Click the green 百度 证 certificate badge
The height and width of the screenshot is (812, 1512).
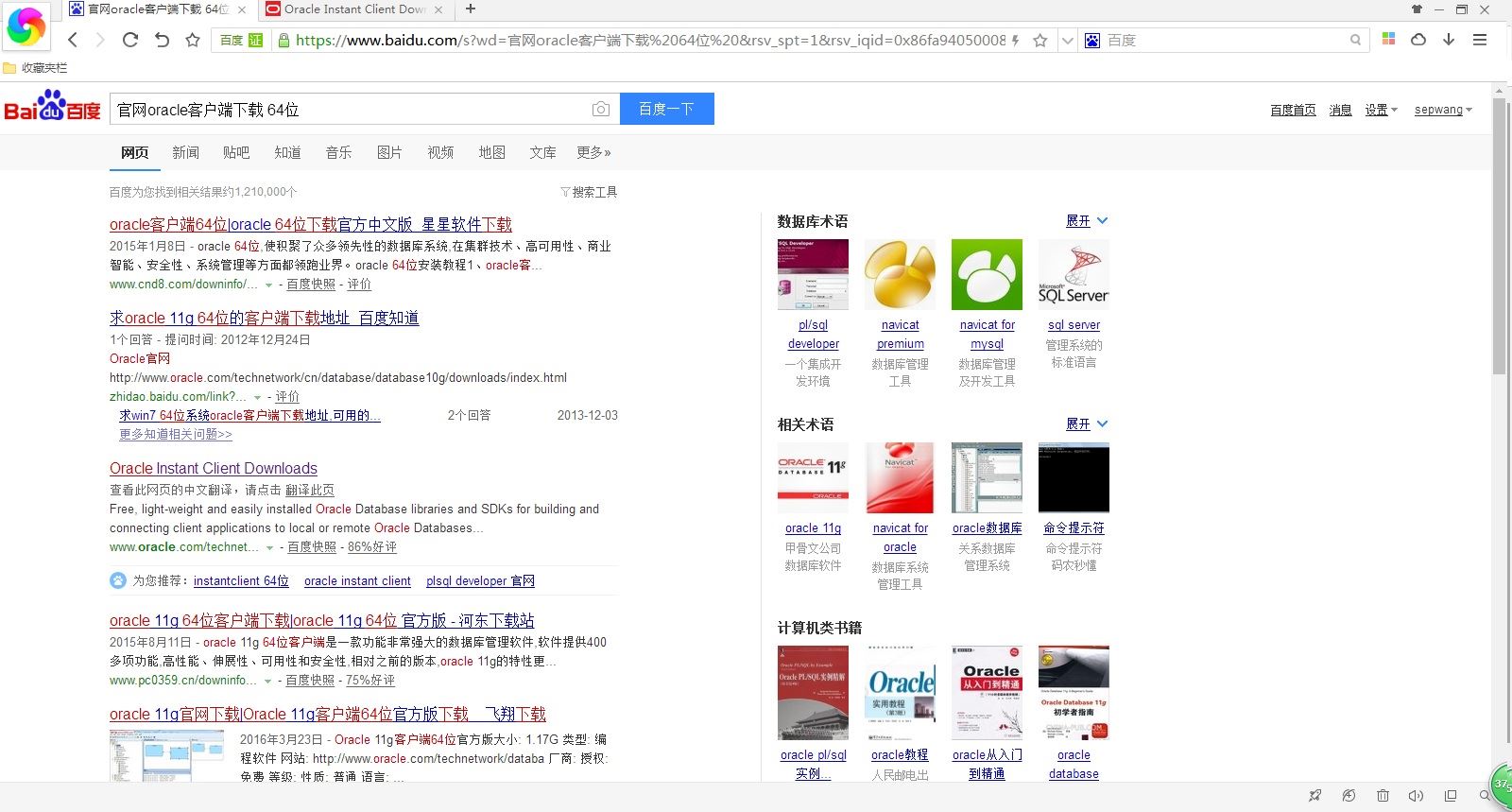[241, 41]
